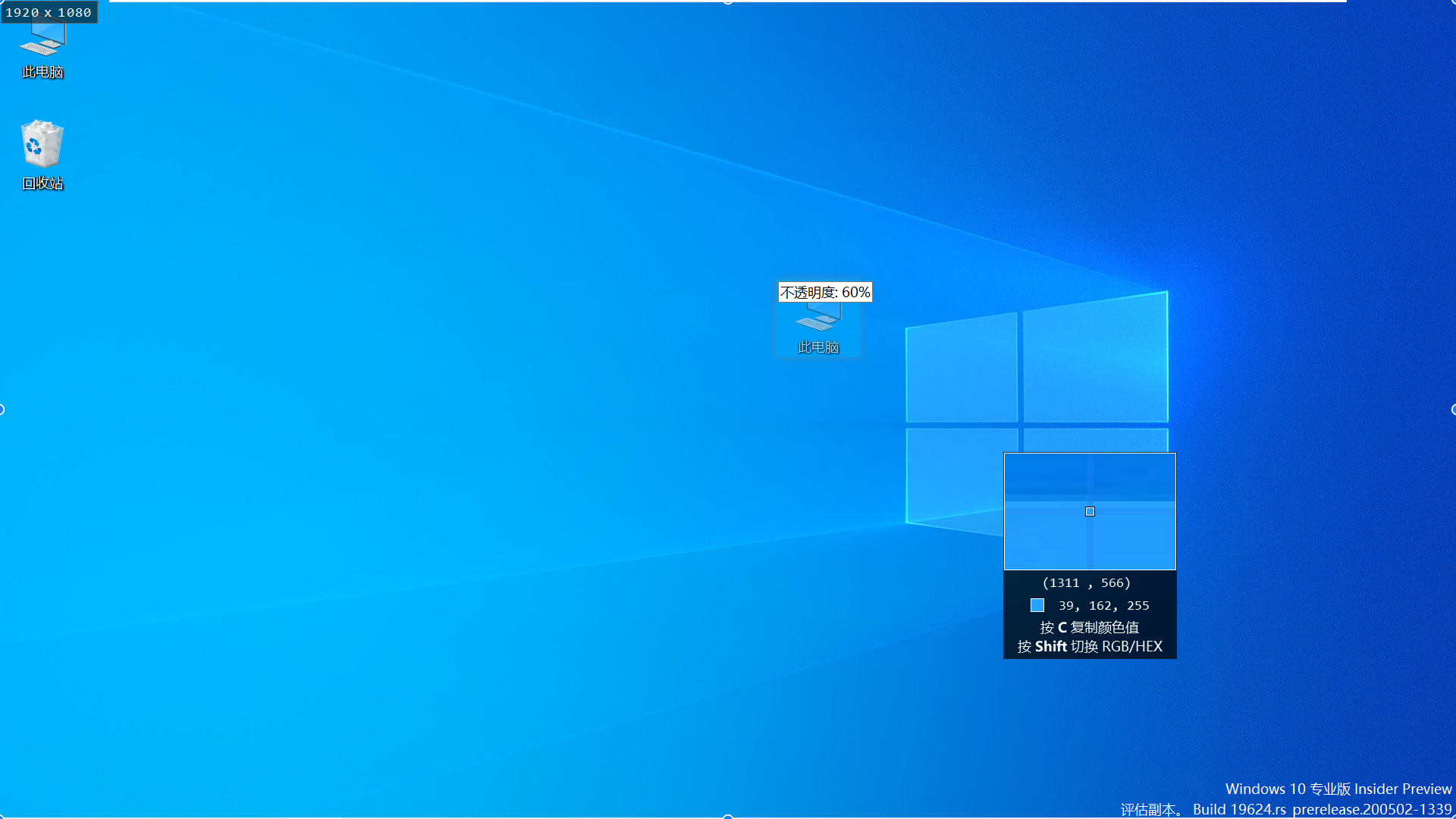Grab the right-edge selection resize handle
Screen dimensions: 1456x819
point(1454,409)
